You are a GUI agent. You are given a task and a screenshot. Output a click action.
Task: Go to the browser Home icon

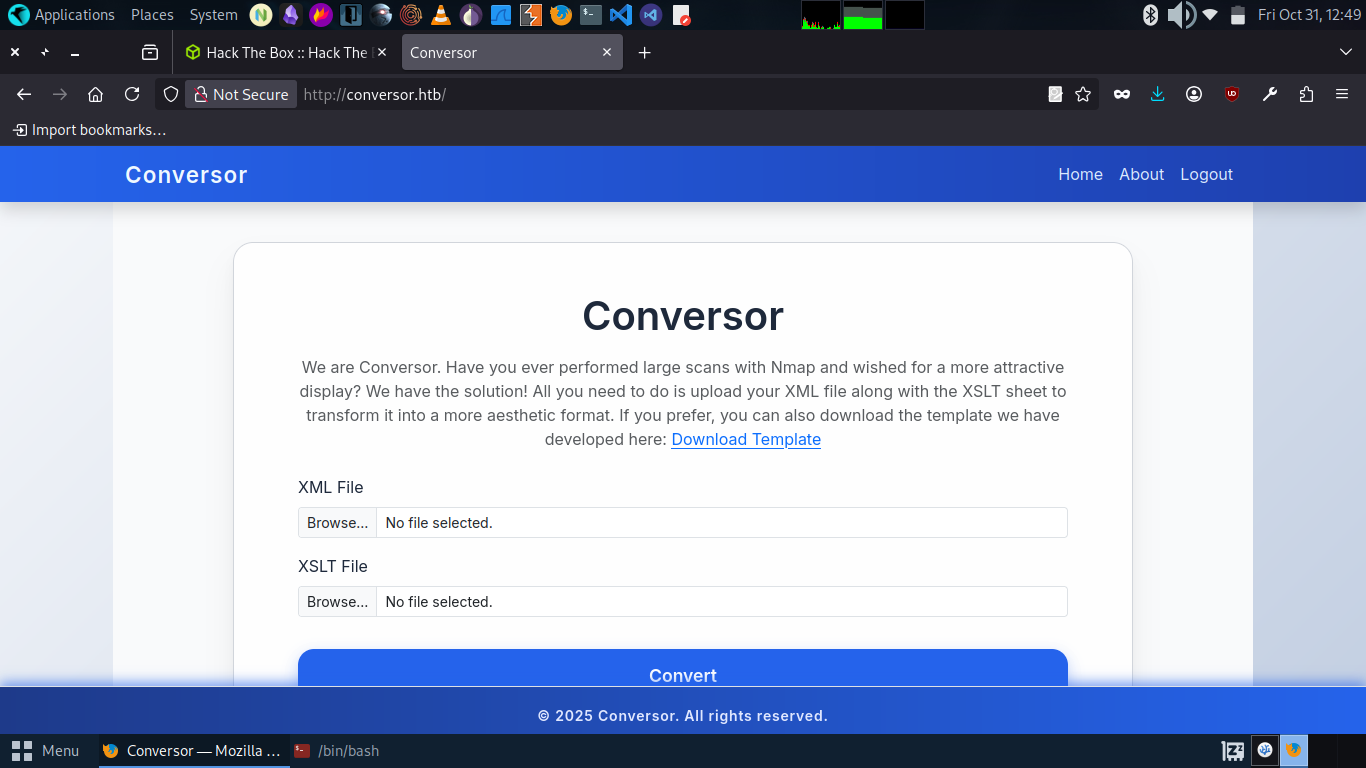(x=96, y=94)
